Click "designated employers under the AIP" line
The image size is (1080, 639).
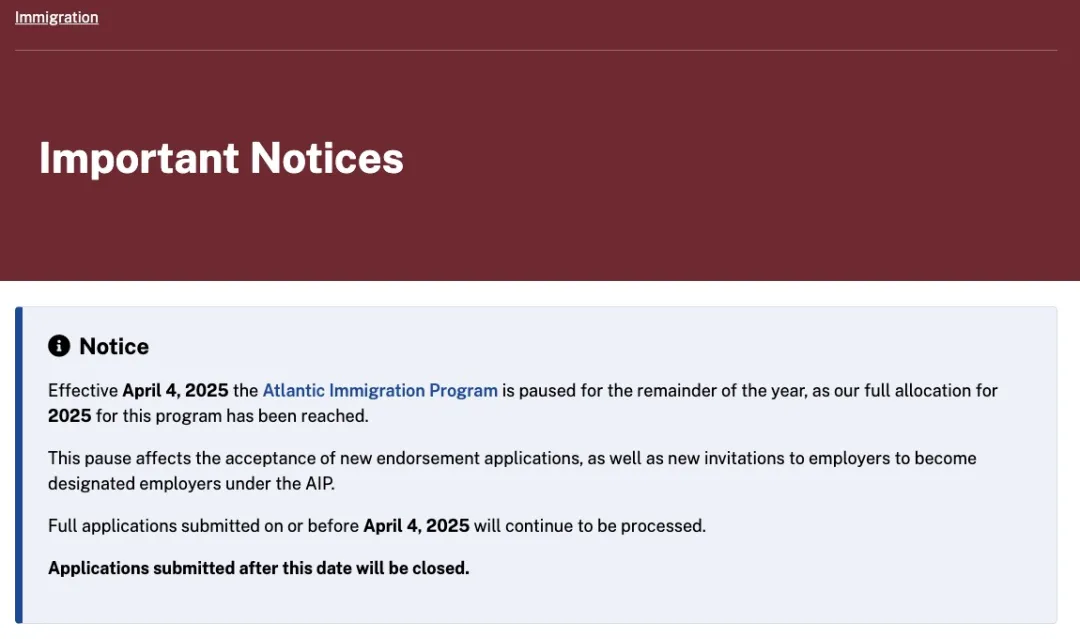[191, 483]
